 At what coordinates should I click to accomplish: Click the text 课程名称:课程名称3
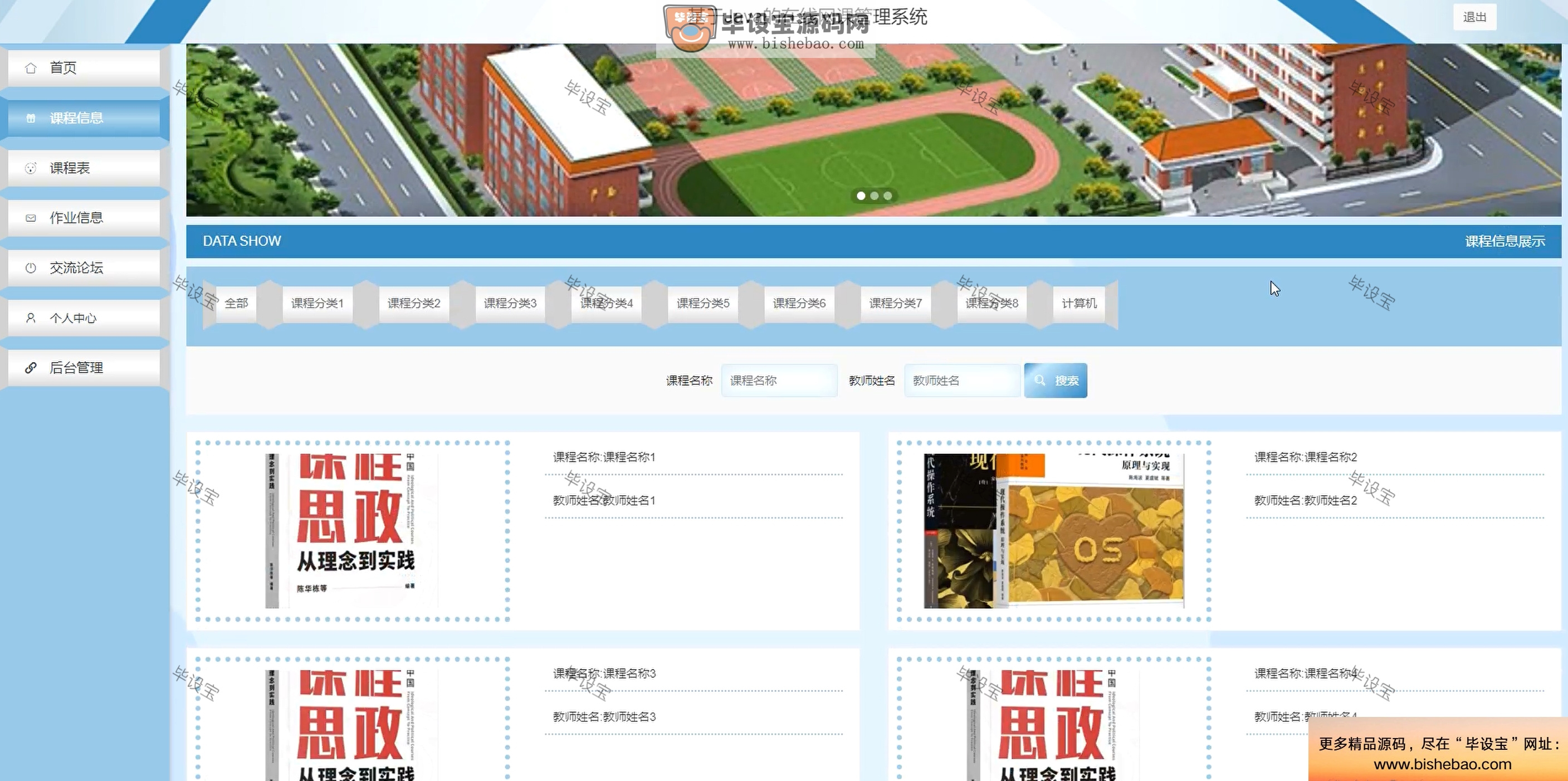(604, 673)
